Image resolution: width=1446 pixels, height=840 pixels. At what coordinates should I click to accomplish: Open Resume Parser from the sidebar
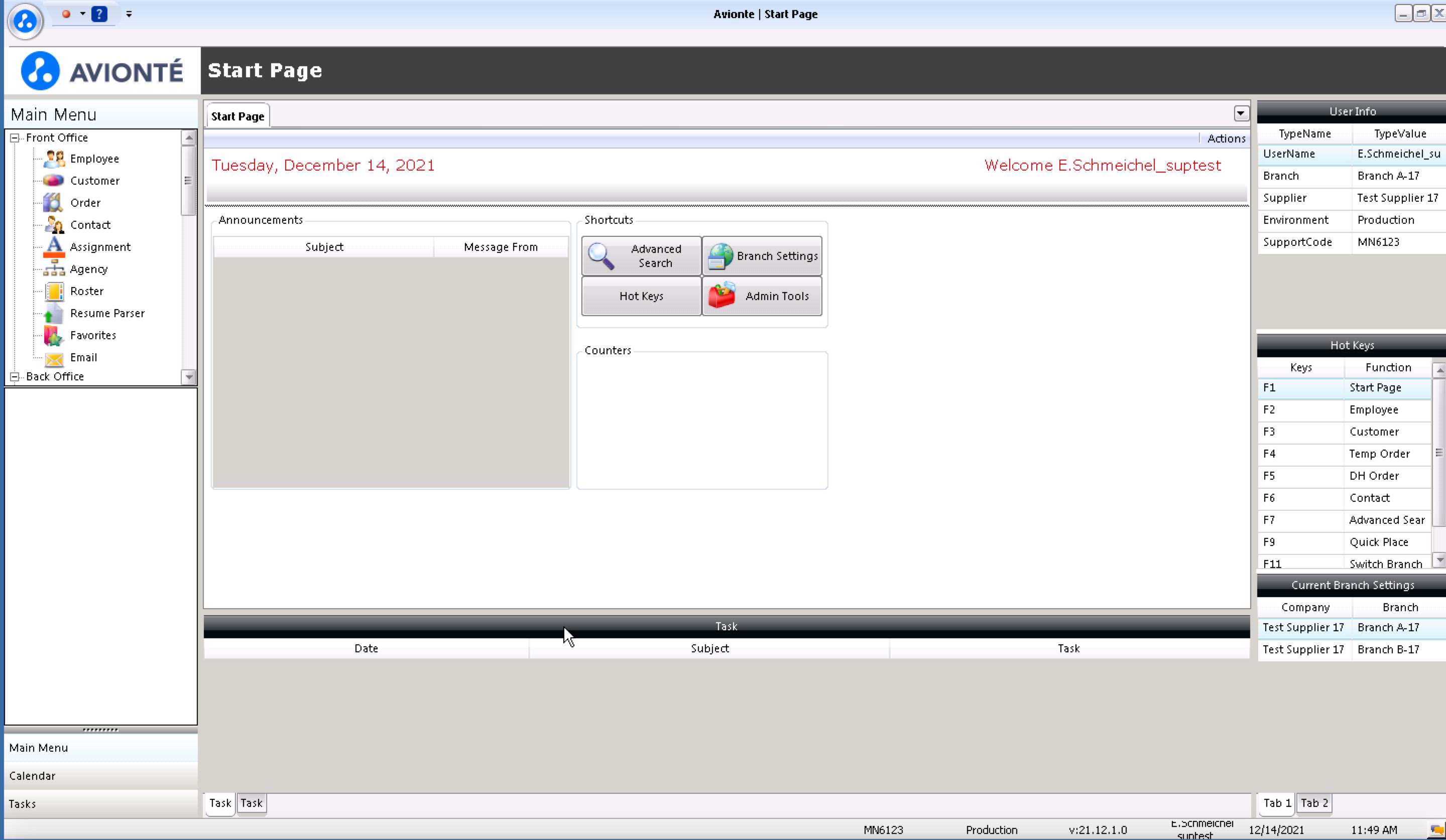coord(54,314)
